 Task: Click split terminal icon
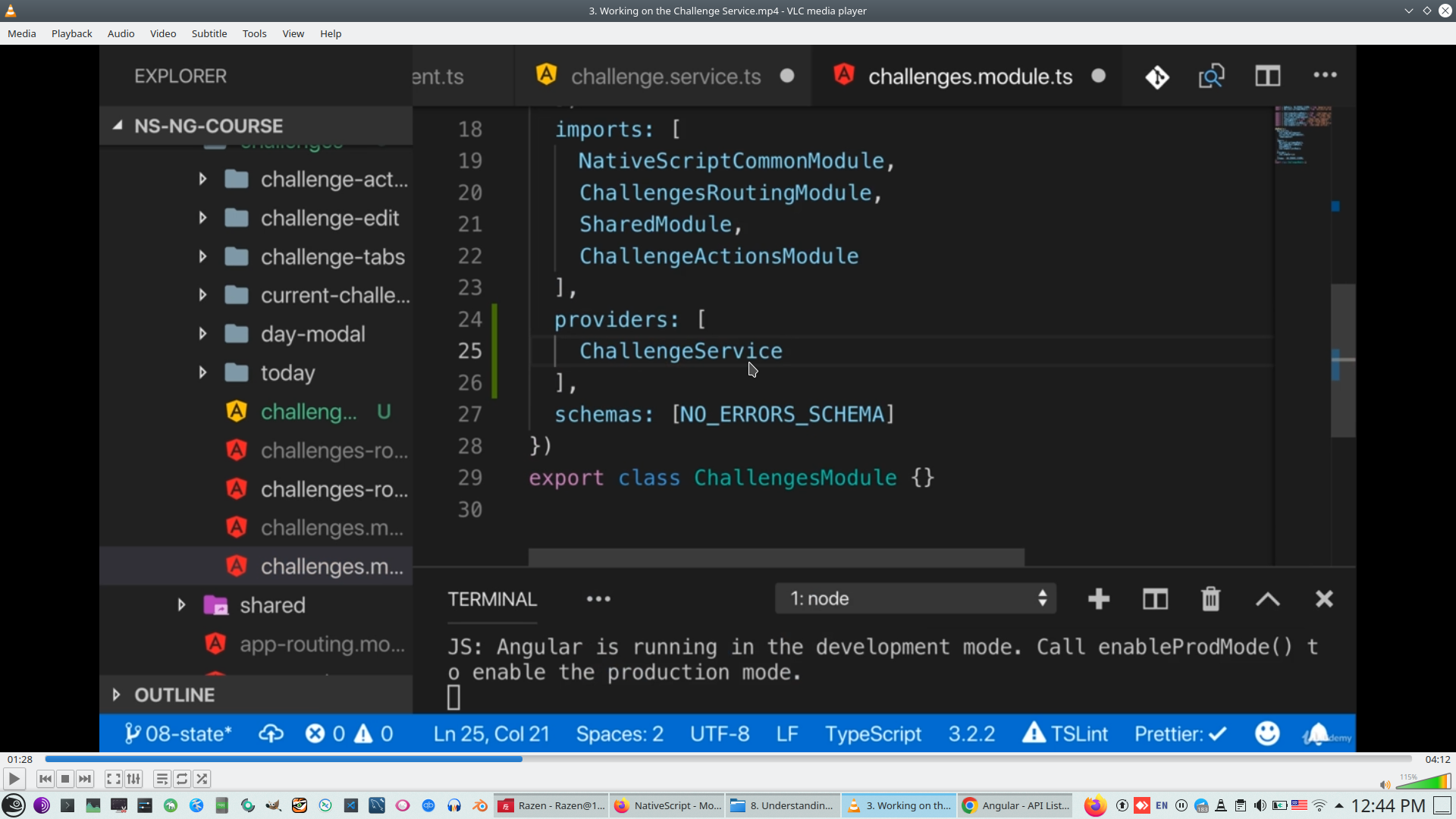pyautogui.click(x=1155, y=599)
